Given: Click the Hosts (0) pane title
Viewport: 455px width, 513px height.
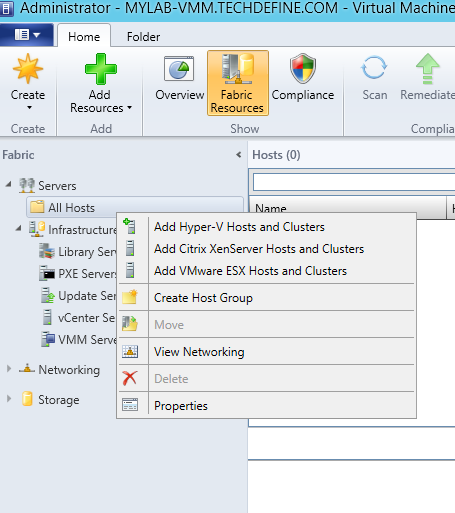Looking at the screenshot, I should (276, 155).
